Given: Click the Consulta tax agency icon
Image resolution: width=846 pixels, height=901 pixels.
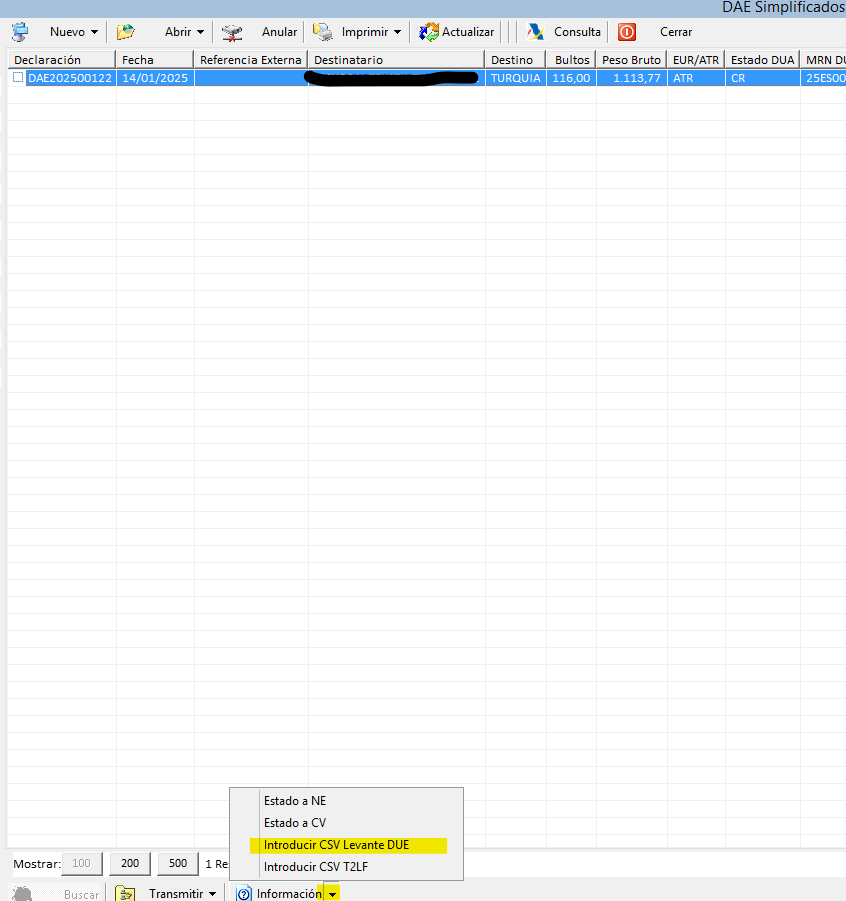Looking at the screenshot, I should click(x=536, y=32).
